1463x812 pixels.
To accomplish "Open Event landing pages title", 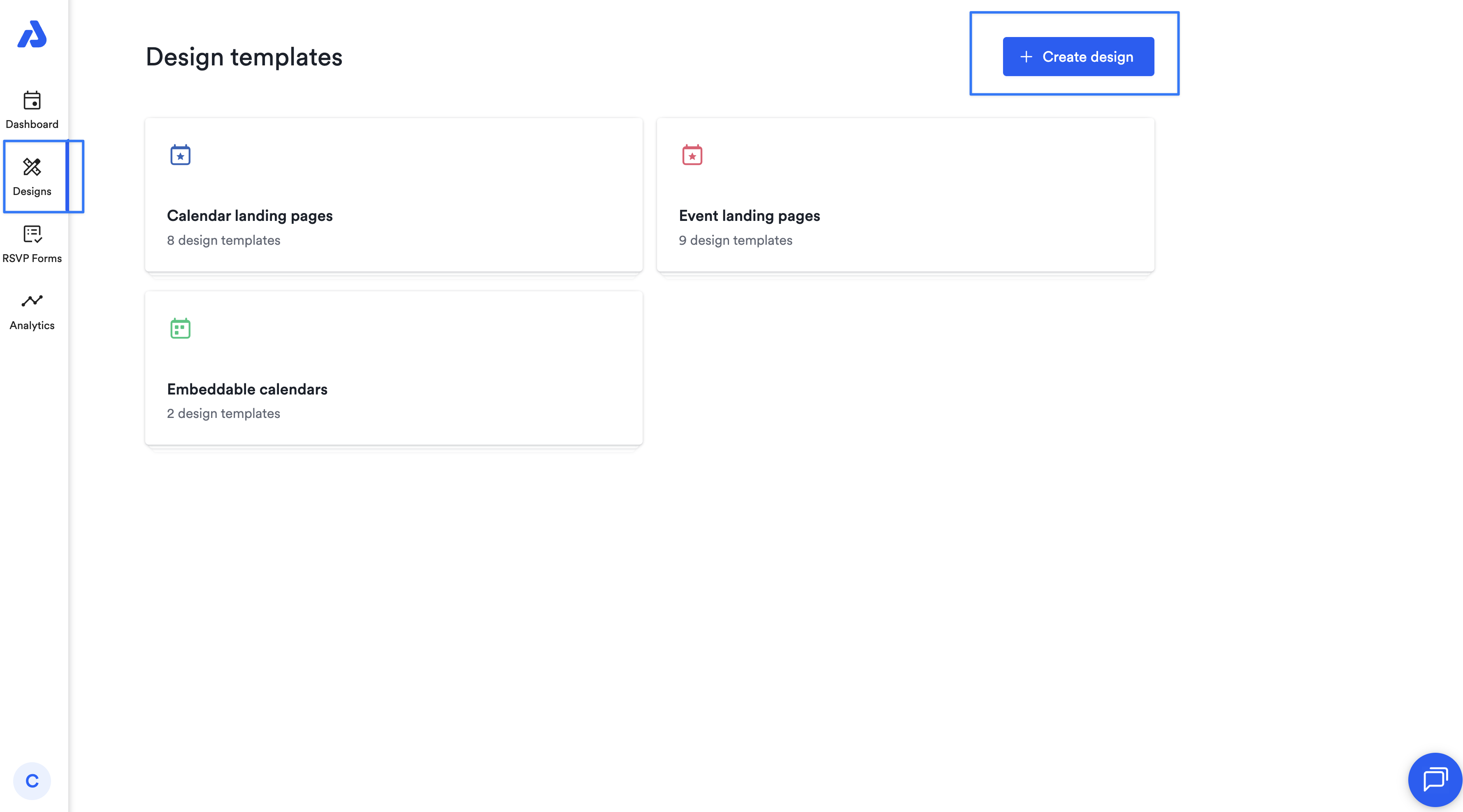I will pyautogui.click(x=749, y=216).
